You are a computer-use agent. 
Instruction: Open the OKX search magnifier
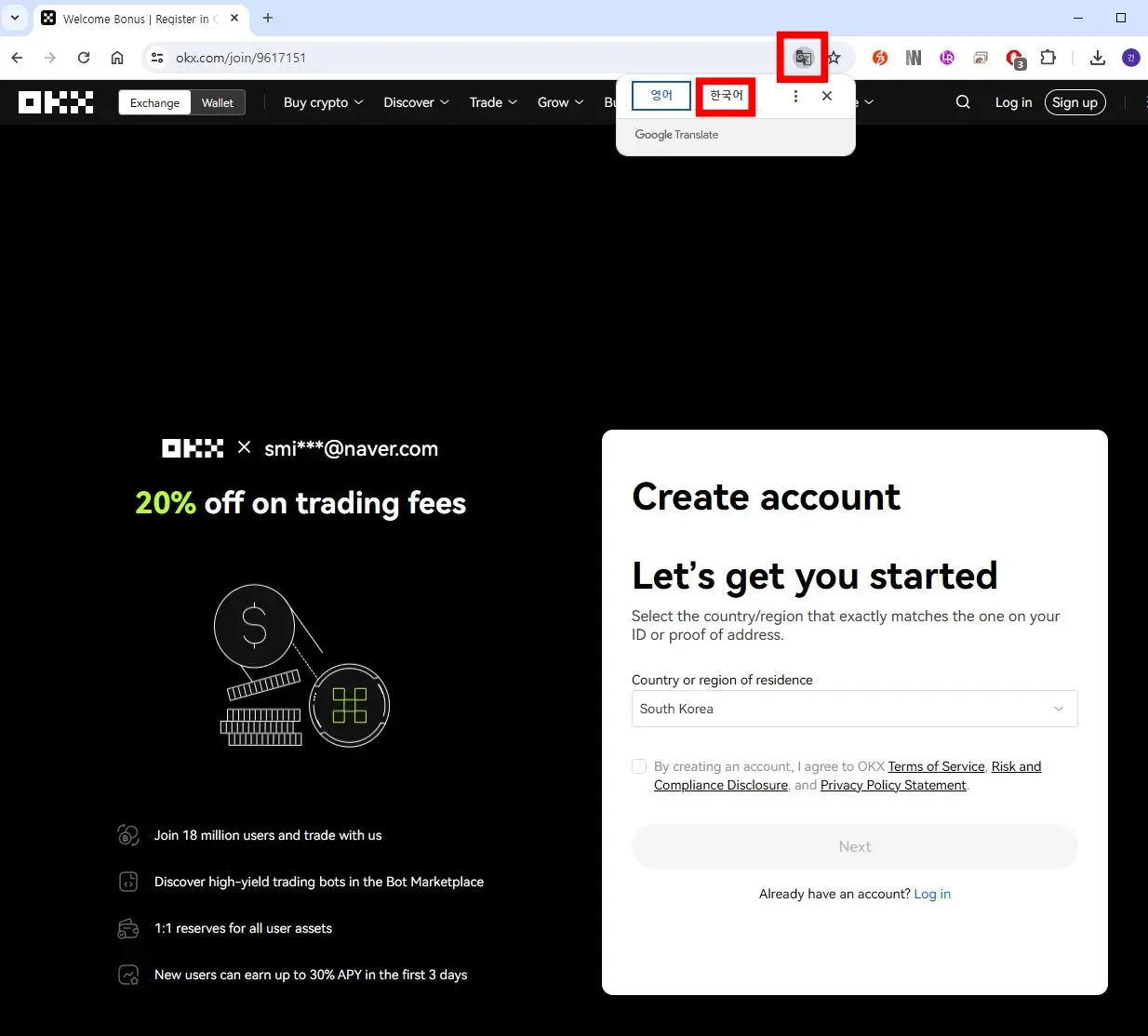[x=963, y=102]
